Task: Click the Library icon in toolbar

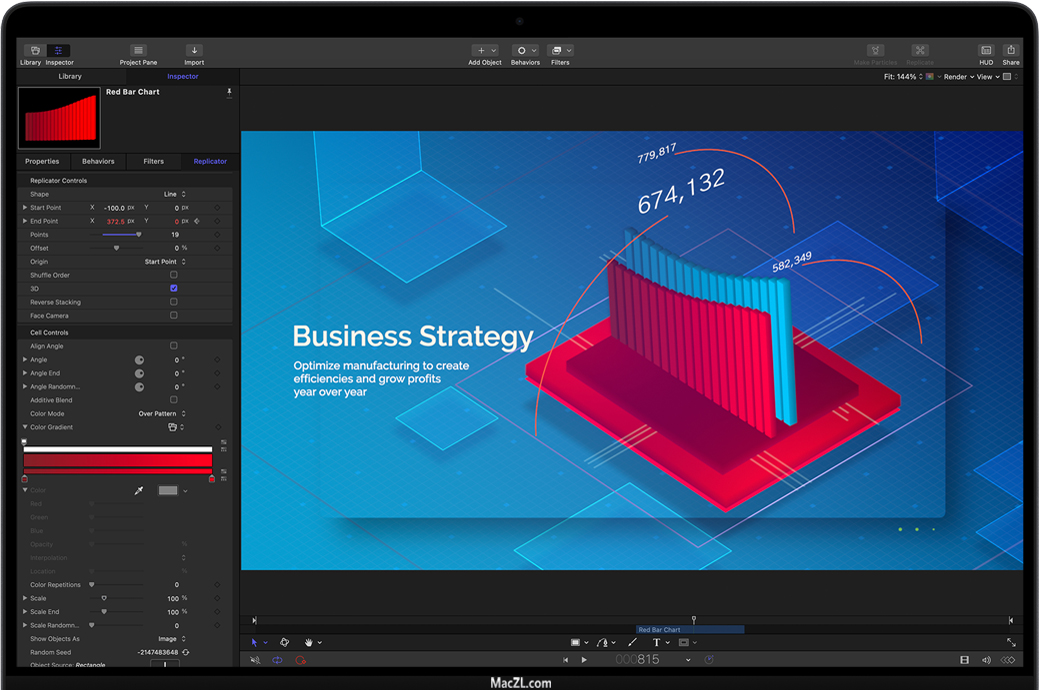Action: tap(31, 51)
